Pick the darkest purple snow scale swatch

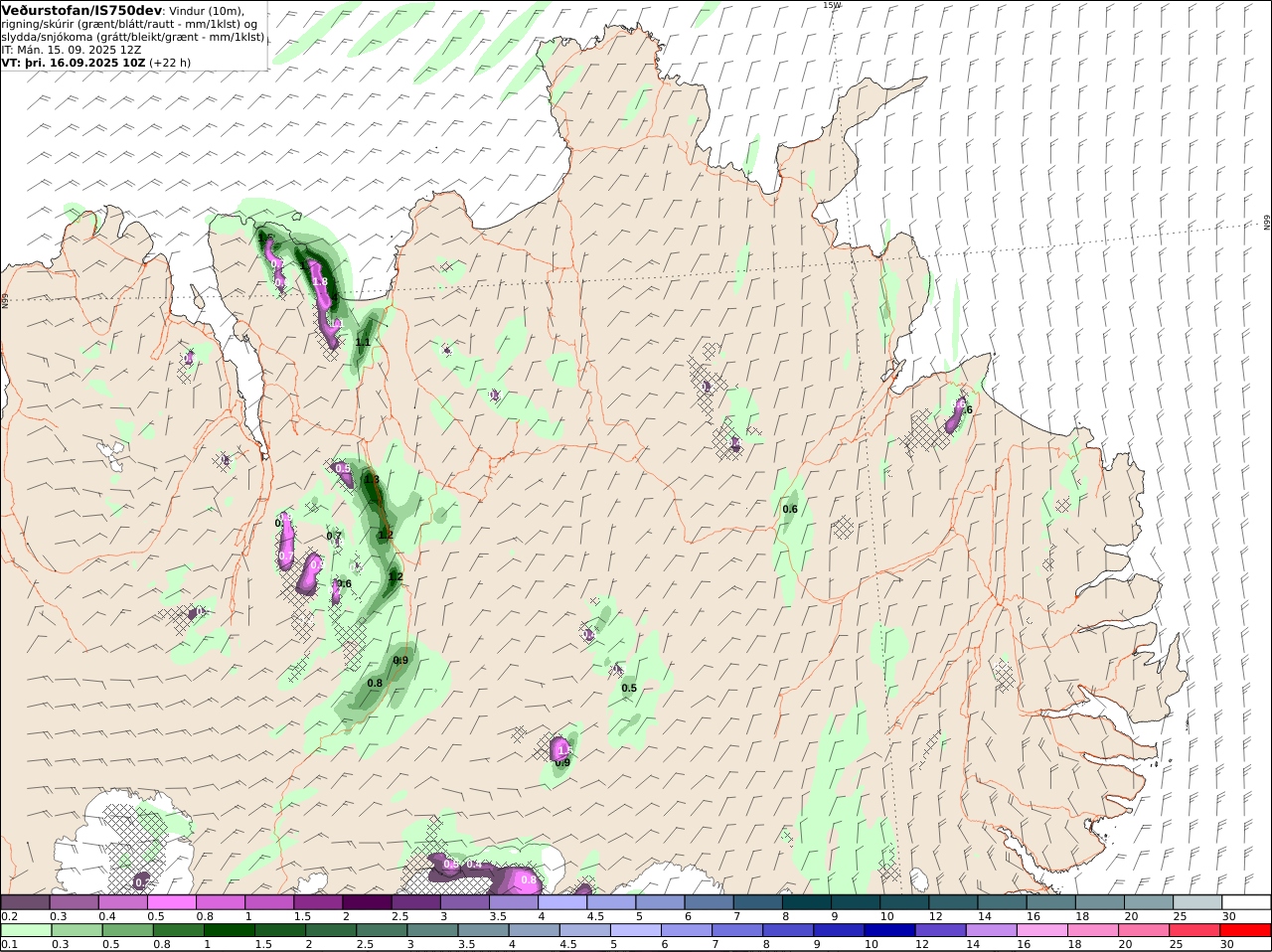point(367,902)
